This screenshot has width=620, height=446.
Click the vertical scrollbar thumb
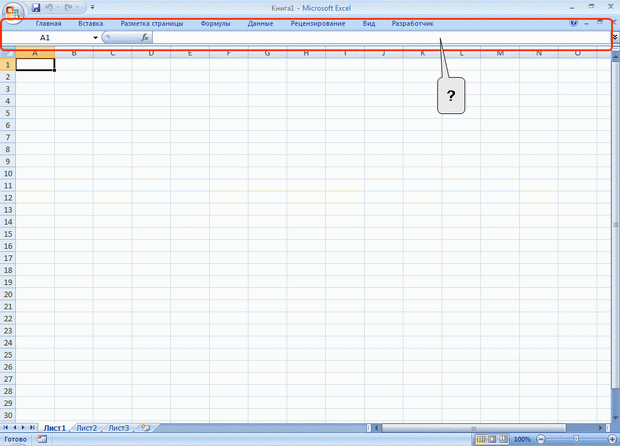tap(615, 225)
